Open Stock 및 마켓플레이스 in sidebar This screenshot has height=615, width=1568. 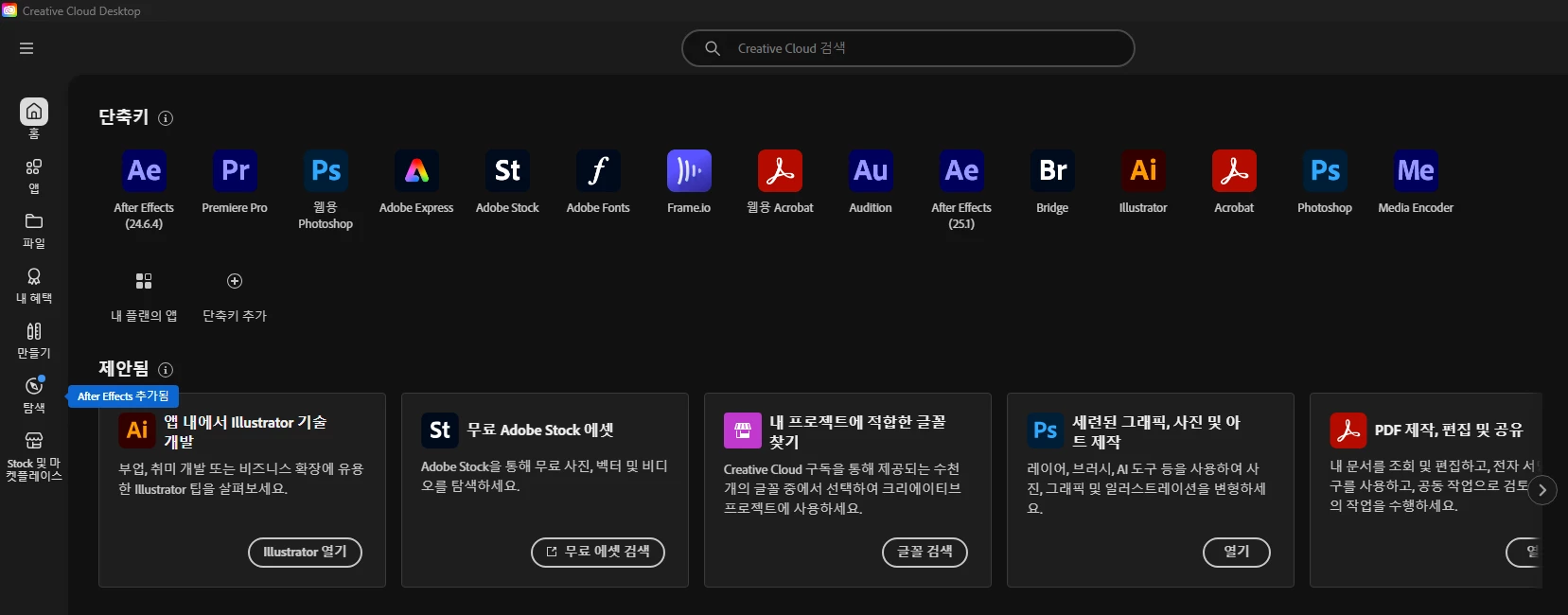click(34, 457)
